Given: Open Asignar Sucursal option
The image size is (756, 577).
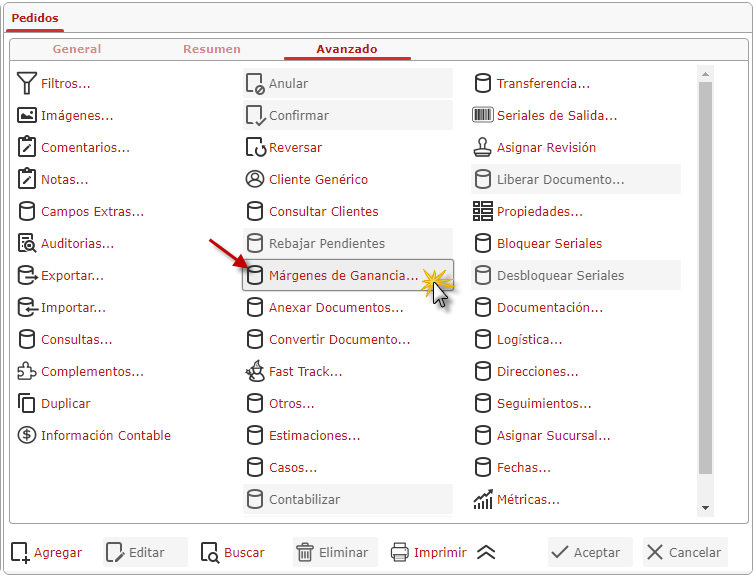Looking at the screenshot, I should [576, 435].
